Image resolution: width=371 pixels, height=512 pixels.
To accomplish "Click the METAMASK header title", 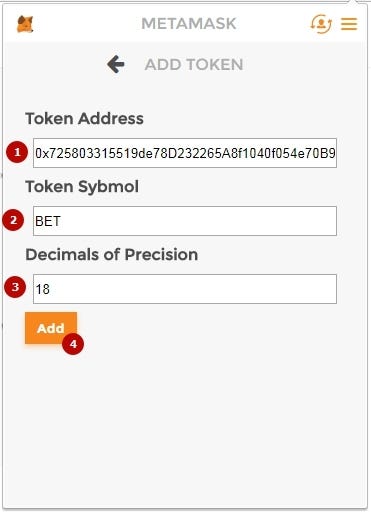I will pyautogui.click(x=189, y=24).
